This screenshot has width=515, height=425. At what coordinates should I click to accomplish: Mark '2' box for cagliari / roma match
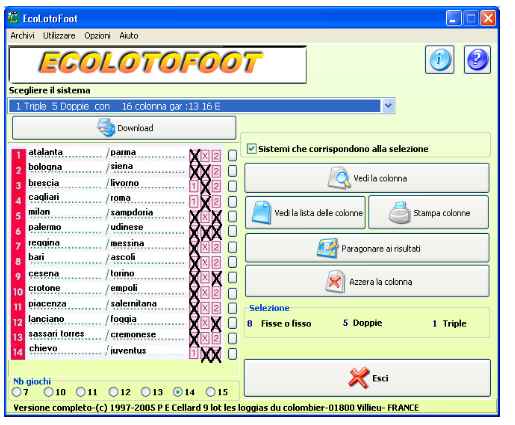tap(216, 202)
